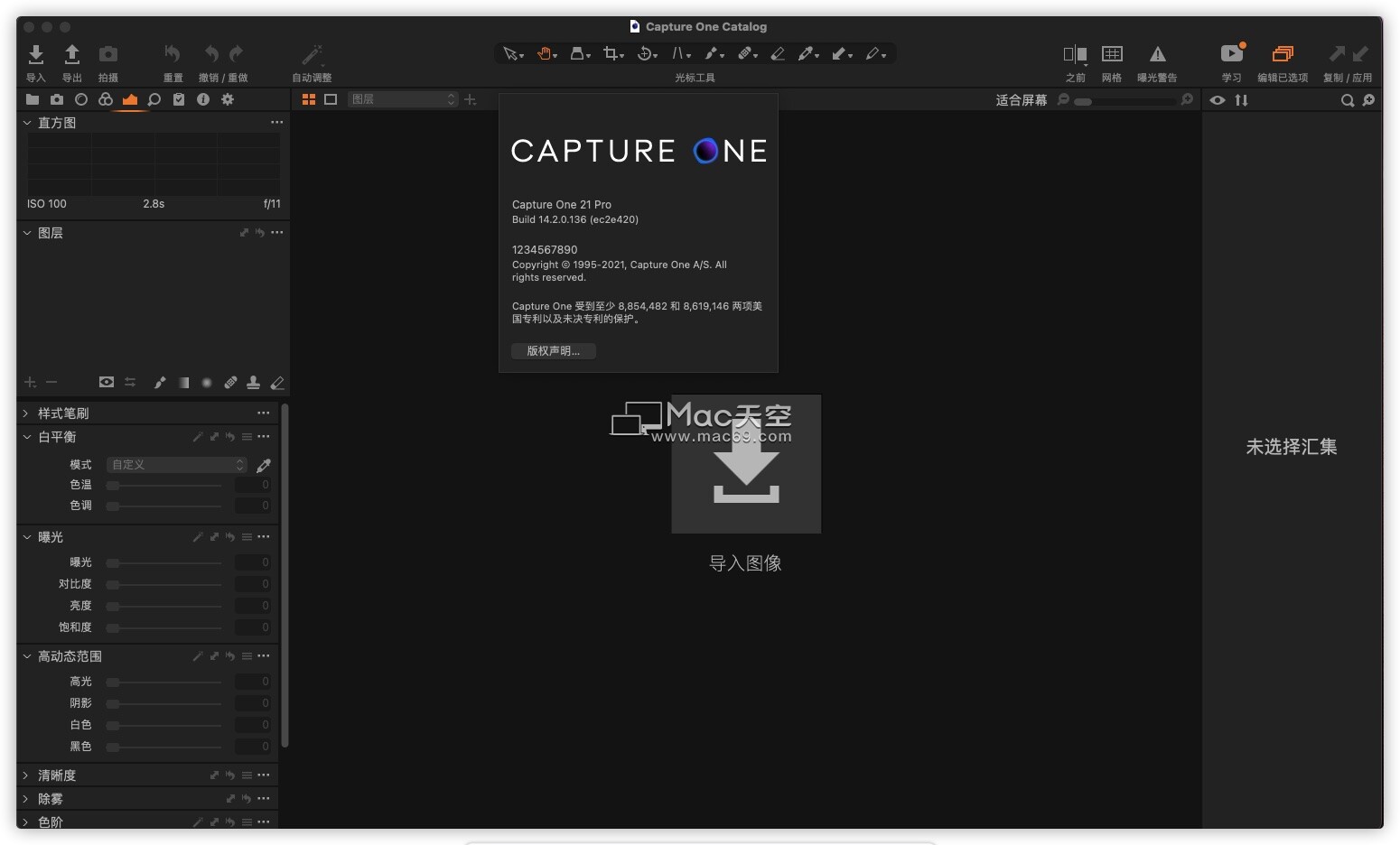
Task: Select the eraser cursor tool
Action: tap(778, 54)
